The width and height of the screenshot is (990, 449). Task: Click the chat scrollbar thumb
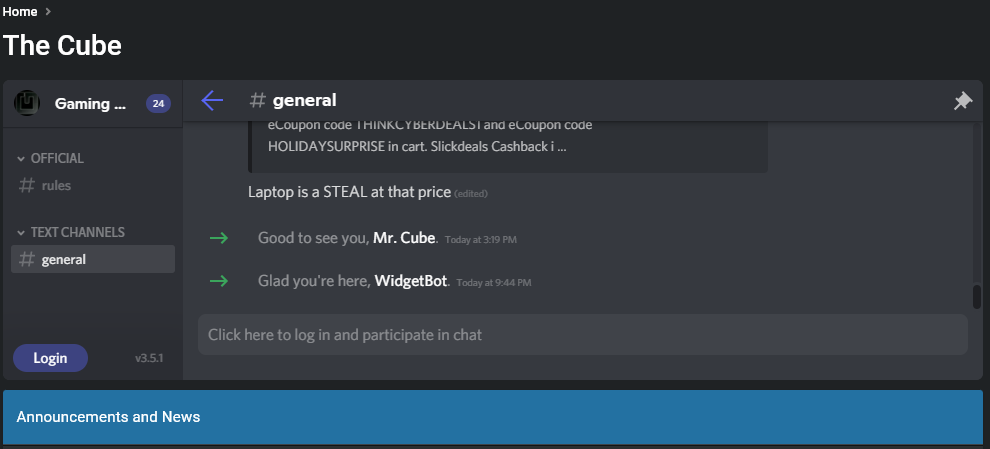click(x=977, y=297)
